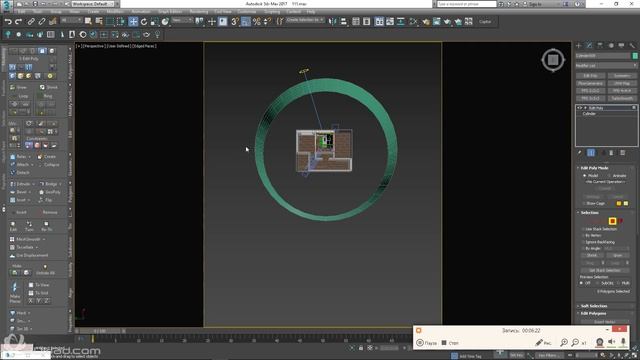Enable Use Stack Selection checkbox
The image size is (640, 360).
(x=583, y=229)
